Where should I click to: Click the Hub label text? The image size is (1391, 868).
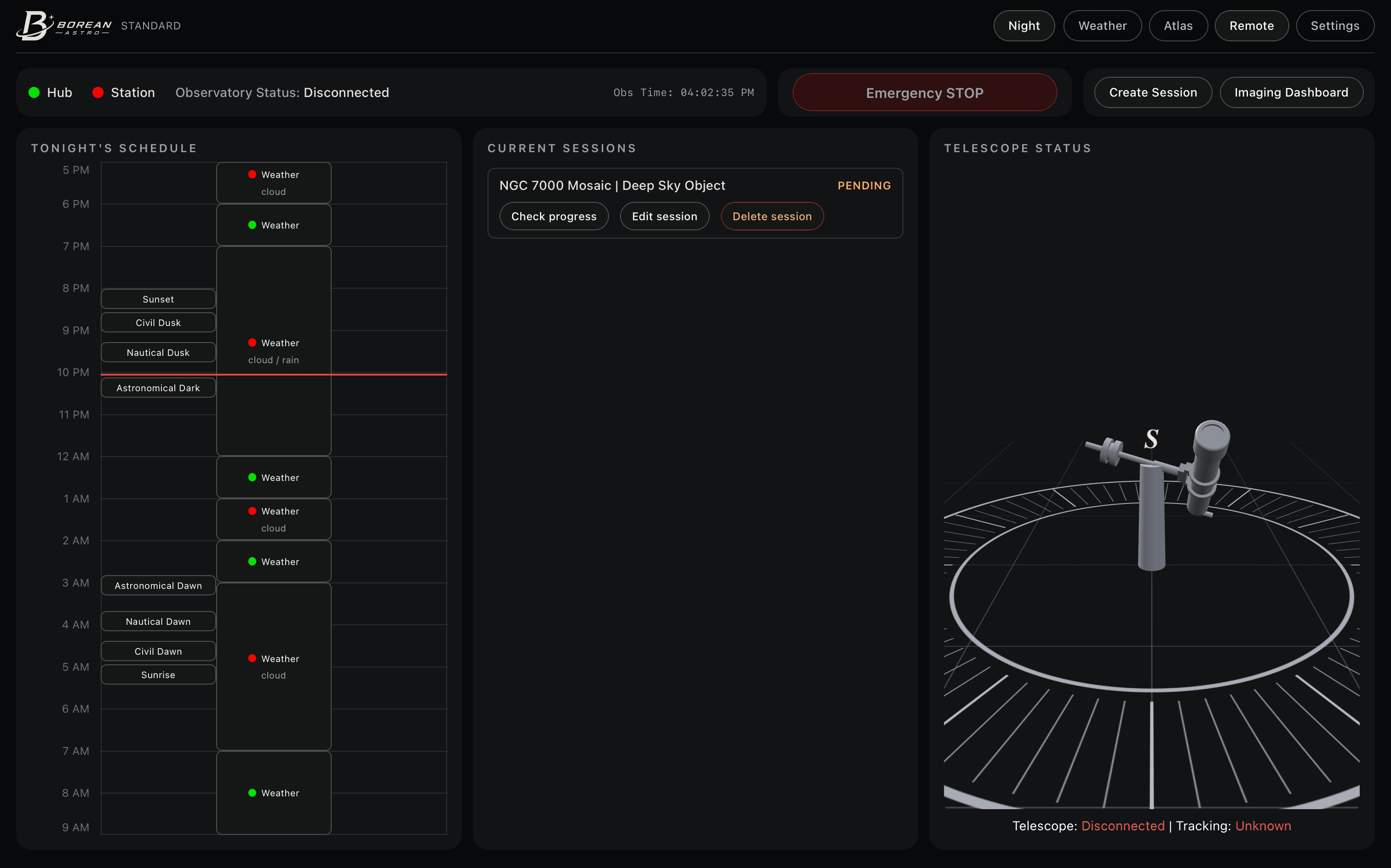[x=59, y=92]
